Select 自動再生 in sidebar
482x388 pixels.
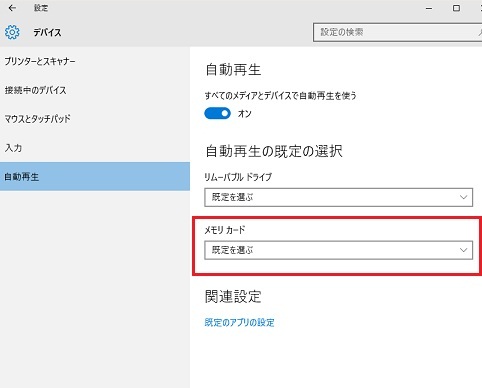(95, 176)
